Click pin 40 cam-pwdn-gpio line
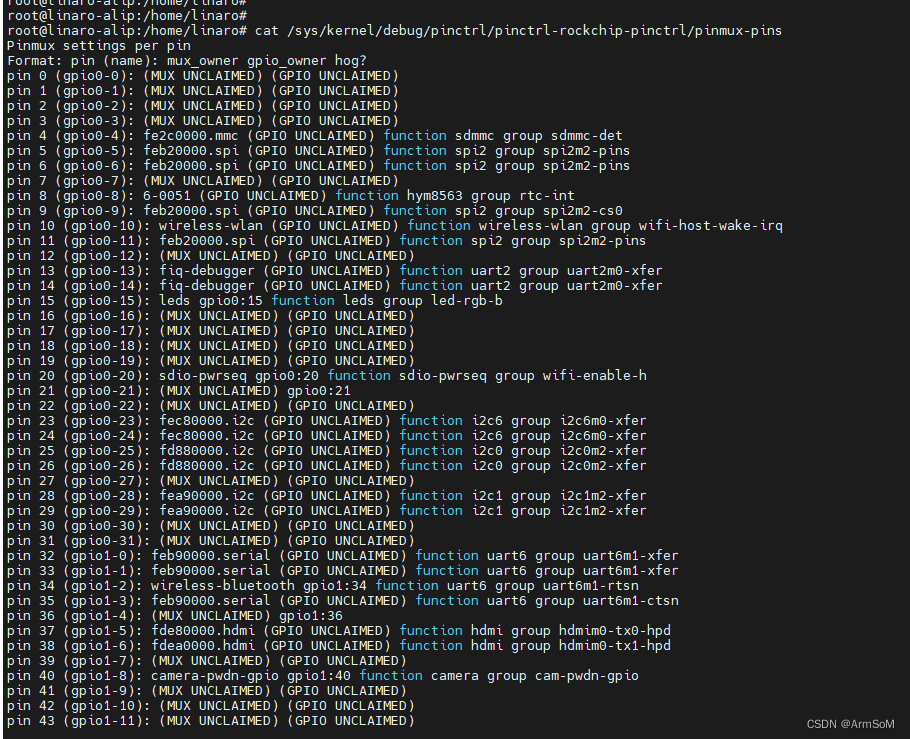 click(323, 676)
